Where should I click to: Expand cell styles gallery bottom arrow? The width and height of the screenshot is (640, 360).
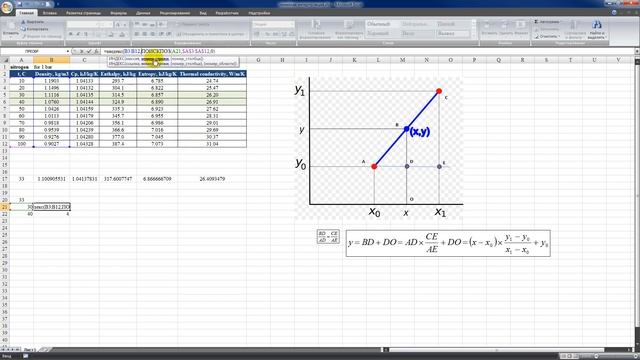coord(474,37)
